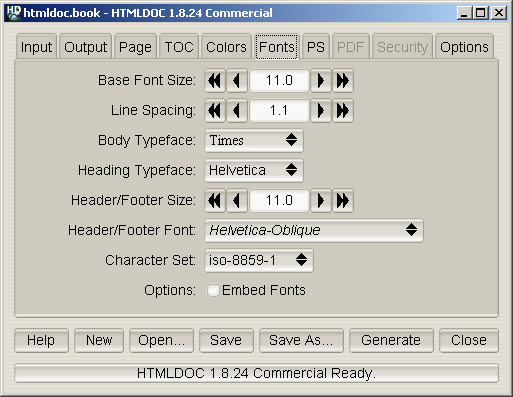
Task: Expand the Header/Footer Font dropdown
Action: (314, 231)
